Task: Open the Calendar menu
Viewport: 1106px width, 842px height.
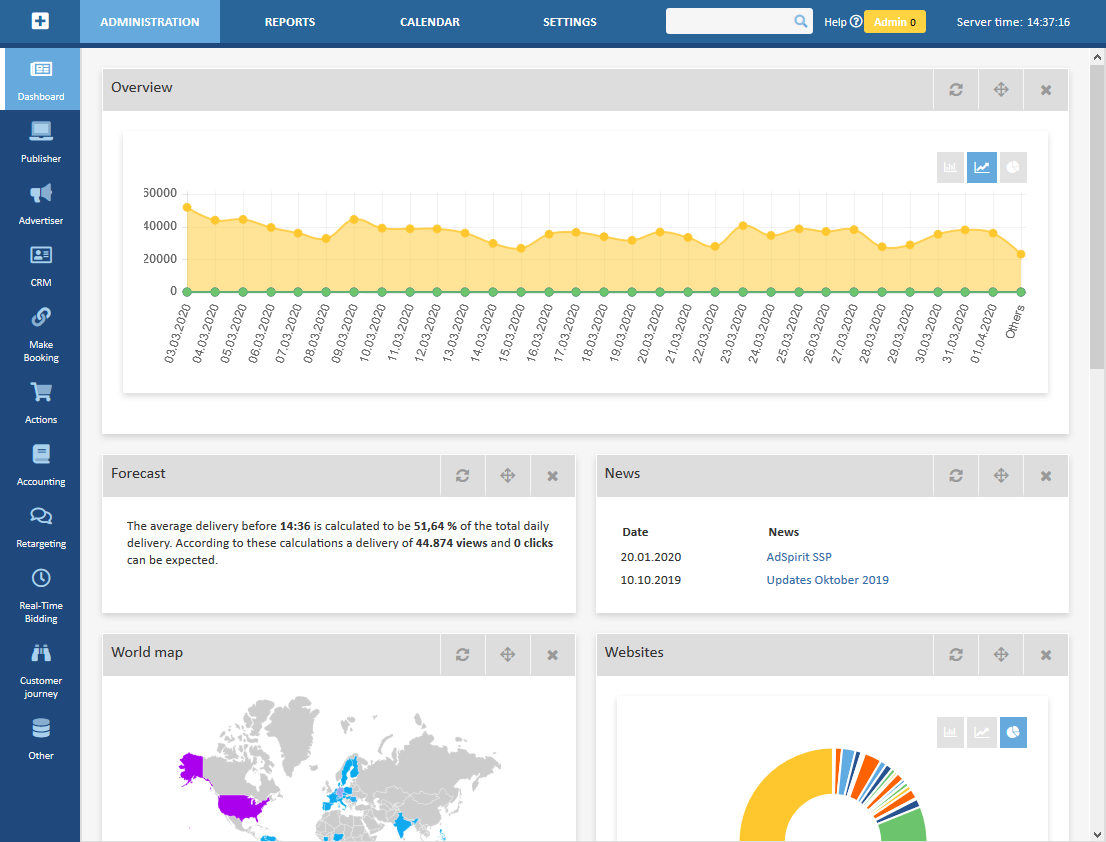Action: click(430, 22)
